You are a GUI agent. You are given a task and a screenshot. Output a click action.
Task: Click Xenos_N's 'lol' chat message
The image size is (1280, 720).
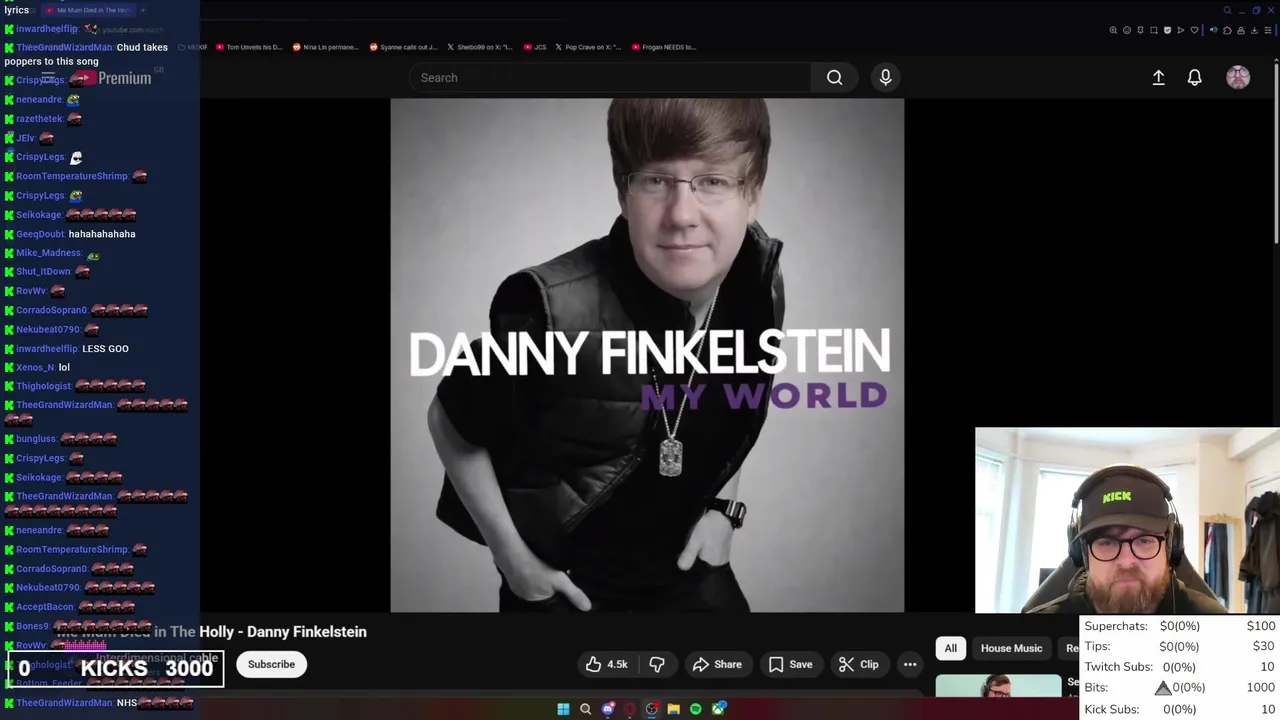[x=64, y=367]
